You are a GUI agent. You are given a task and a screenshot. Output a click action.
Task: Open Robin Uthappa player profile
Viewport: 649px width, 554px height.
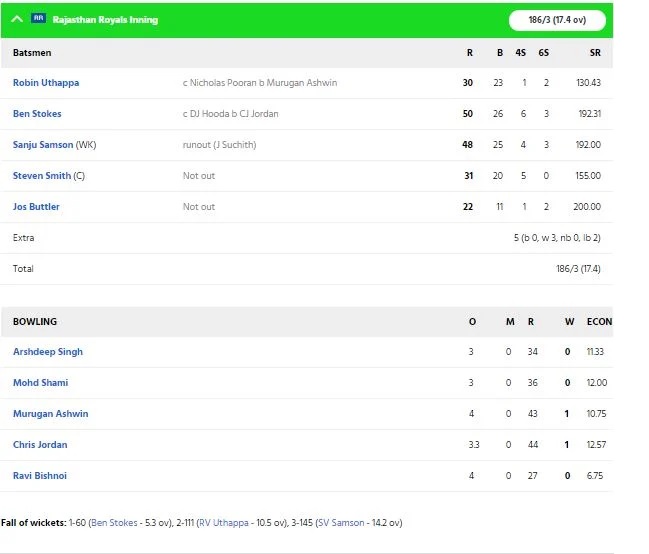click(x=46, y=82)
